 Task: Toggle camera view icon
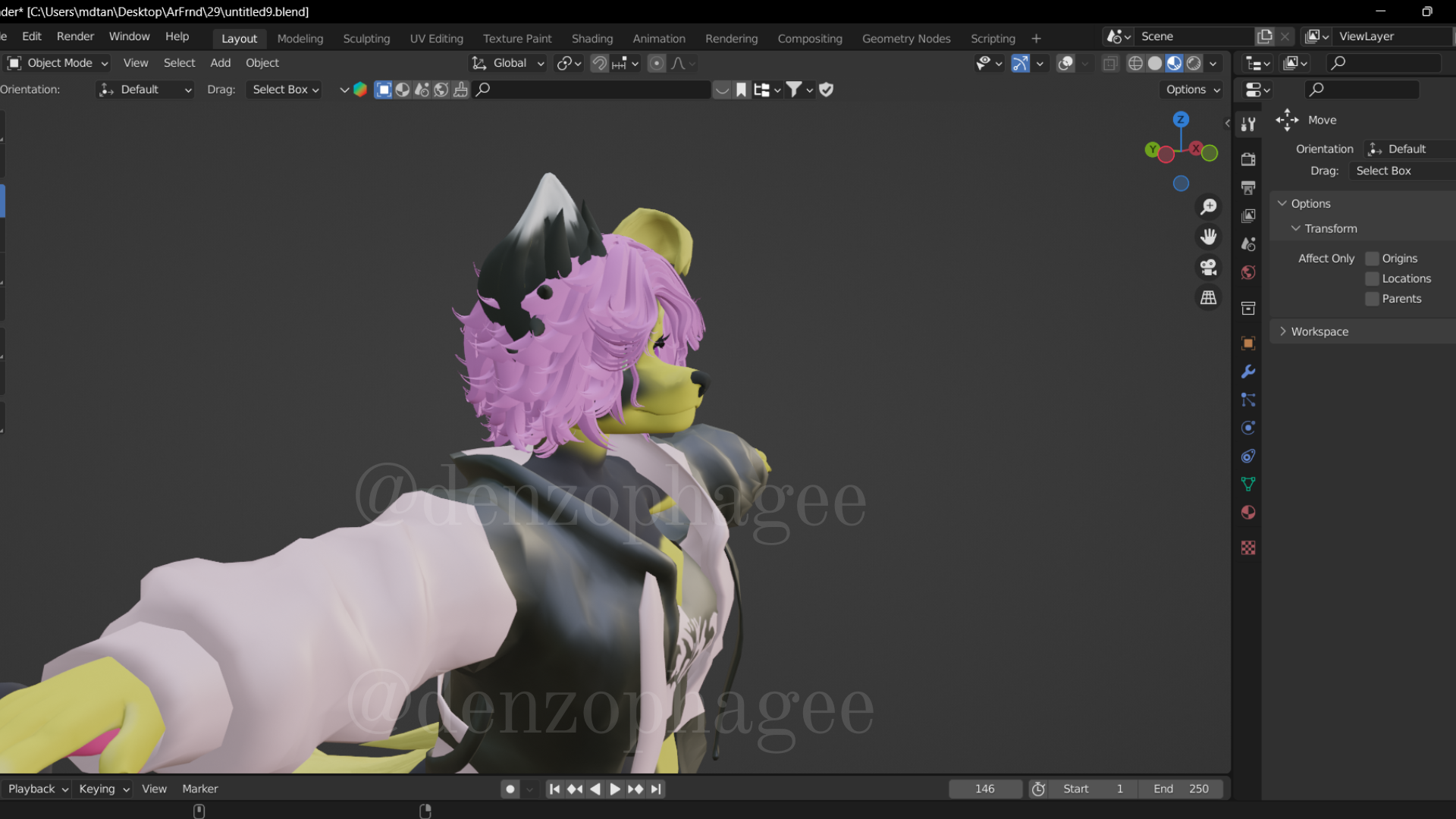click(x=1209, y=267)
